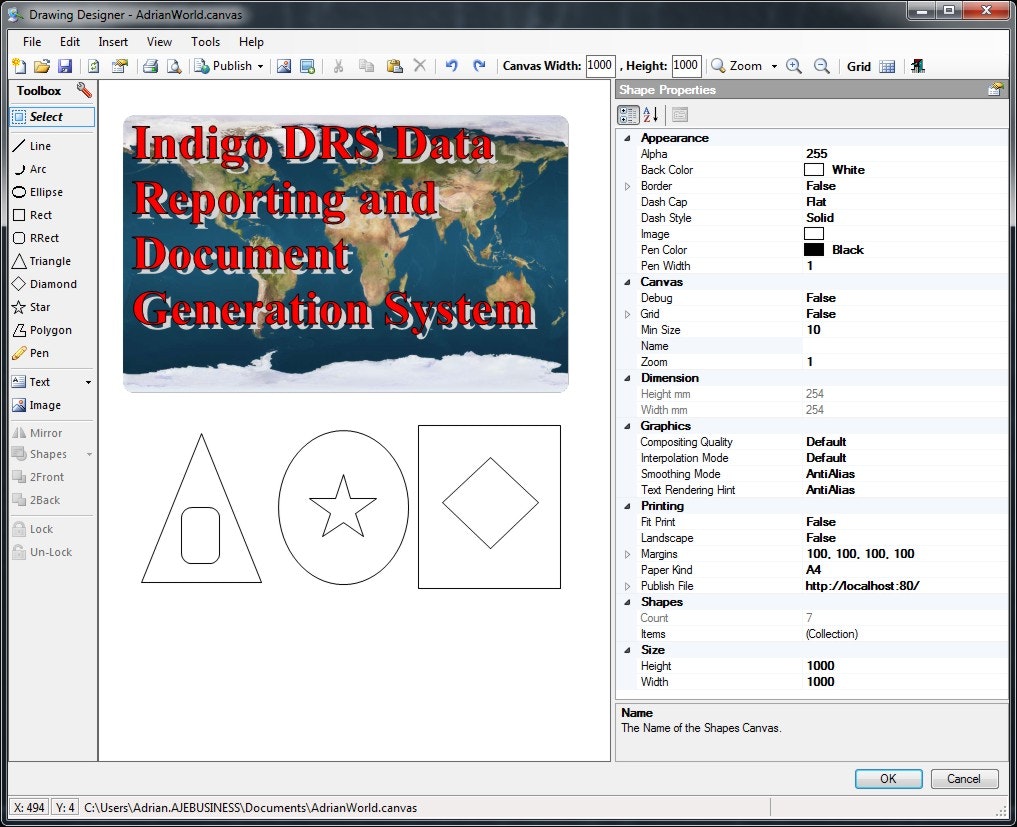Select the Pen tool
This screenshot has width=1017, height=827.
[x=37, y=353]
